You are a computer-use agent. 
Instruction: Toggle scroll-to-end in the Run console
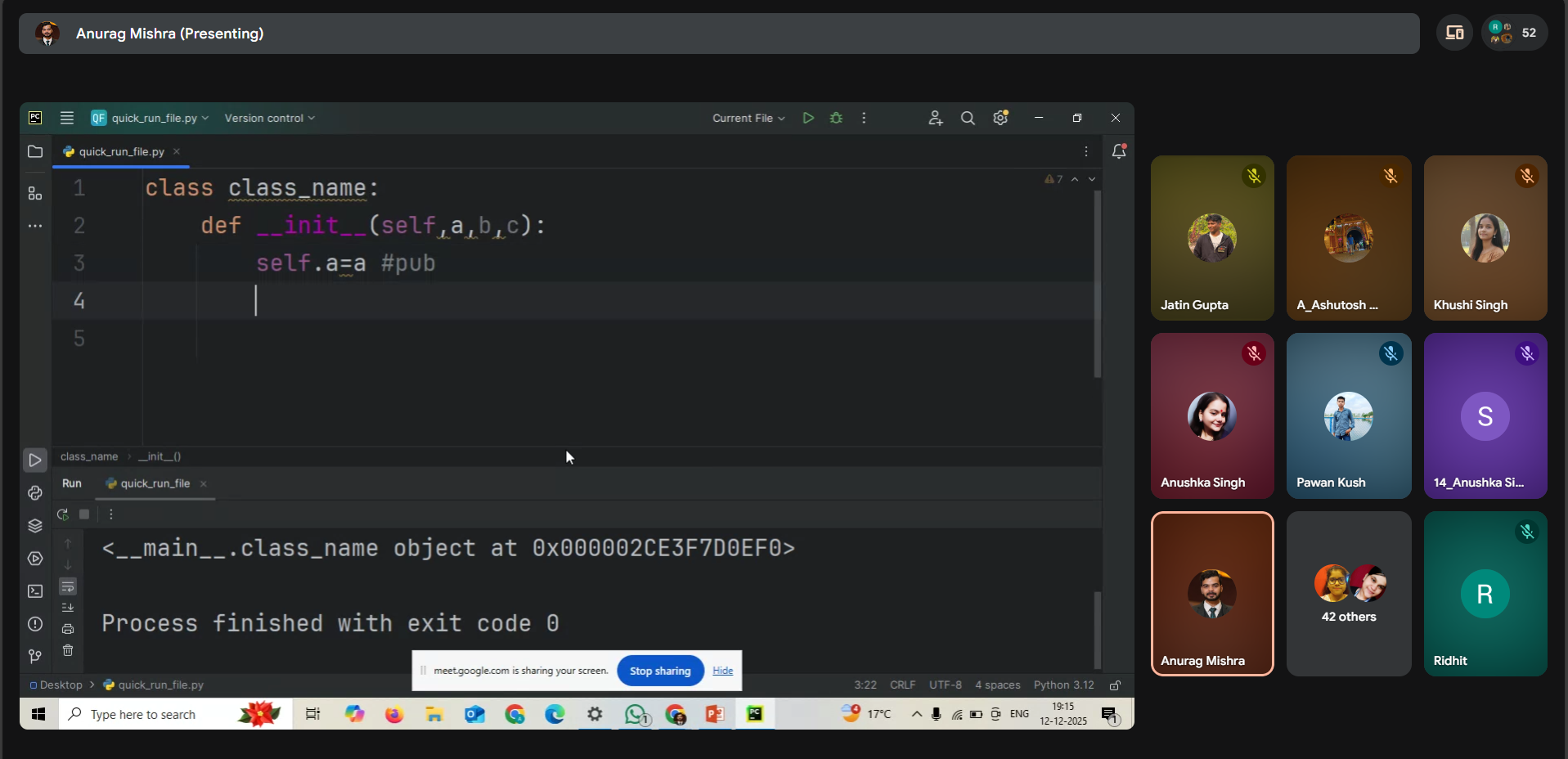click(68, 608)
